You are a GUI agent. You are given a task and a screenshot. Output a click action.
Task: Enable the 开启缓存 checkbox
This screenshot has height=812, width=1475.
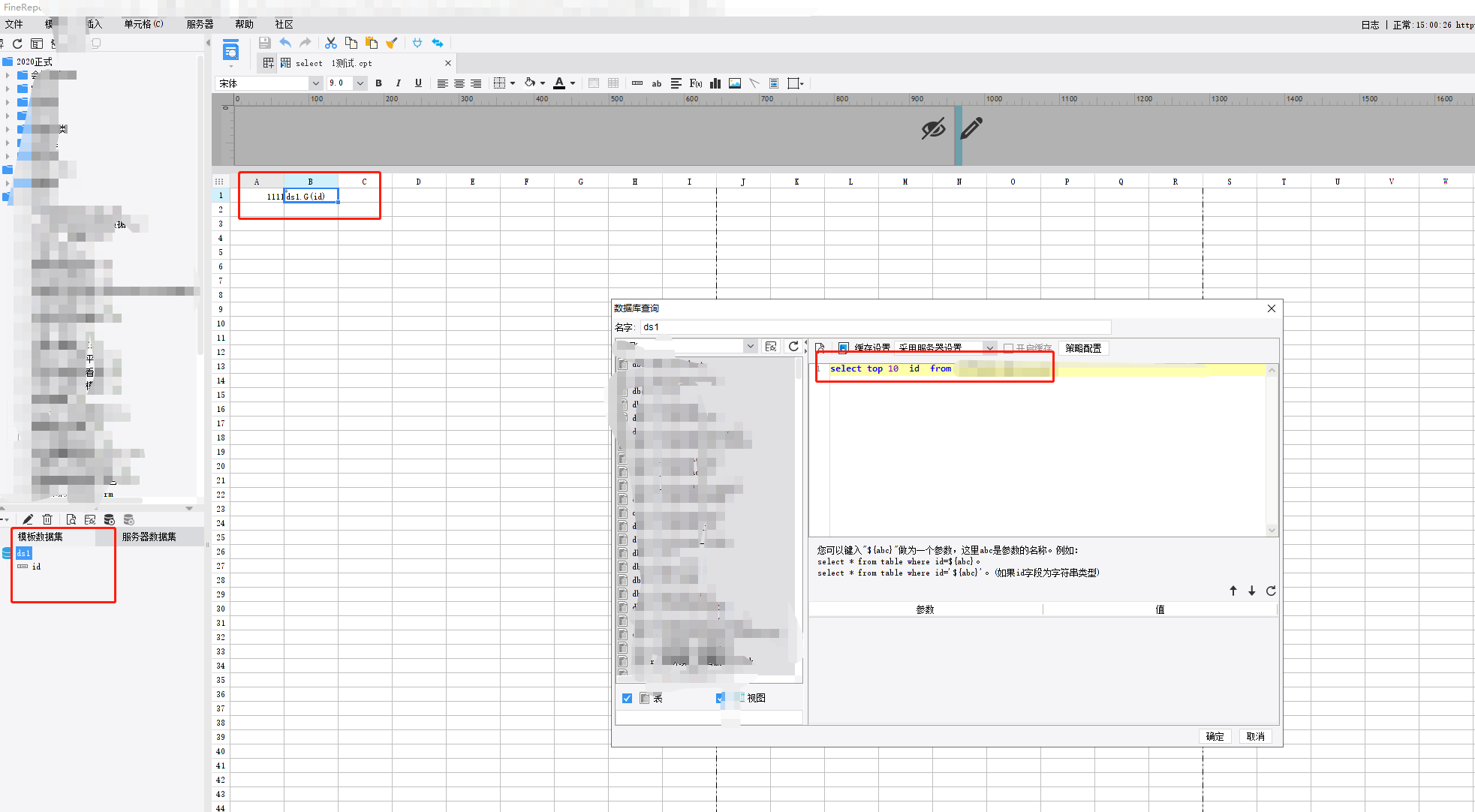1008,348
